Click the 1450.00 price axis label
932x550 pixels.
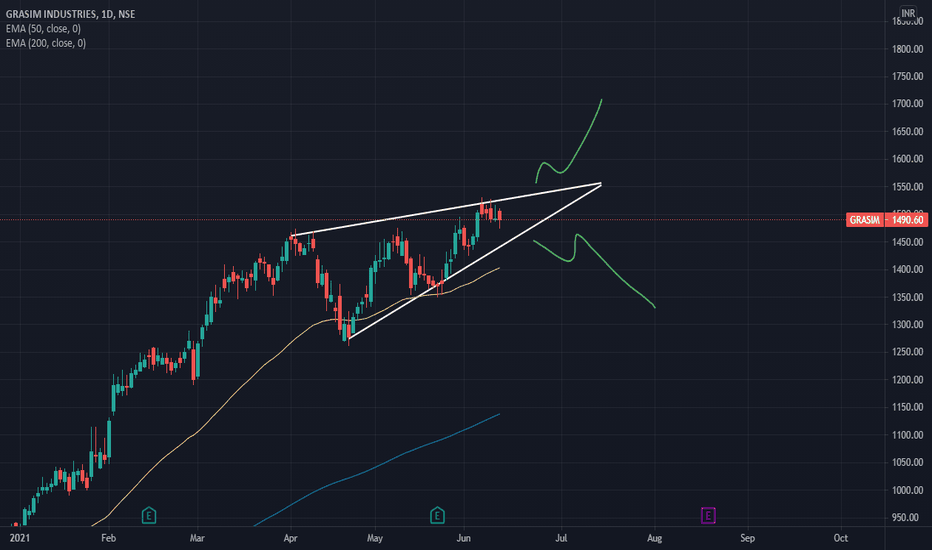click(908, 242)
